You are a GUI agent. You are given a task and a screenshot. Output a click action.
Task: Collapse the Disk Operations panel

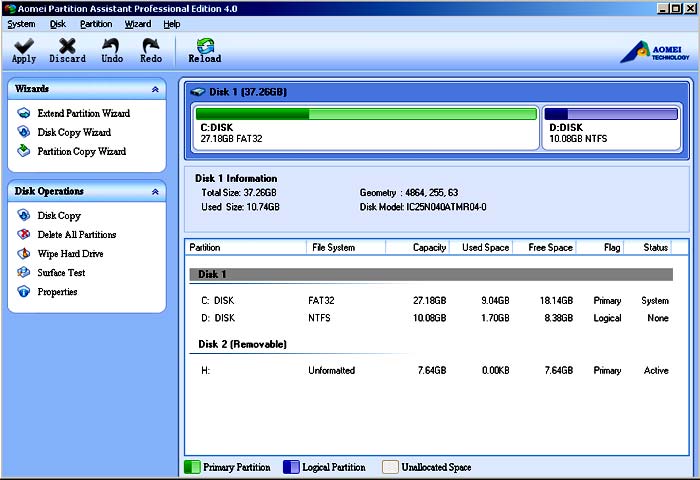(155, 191)
